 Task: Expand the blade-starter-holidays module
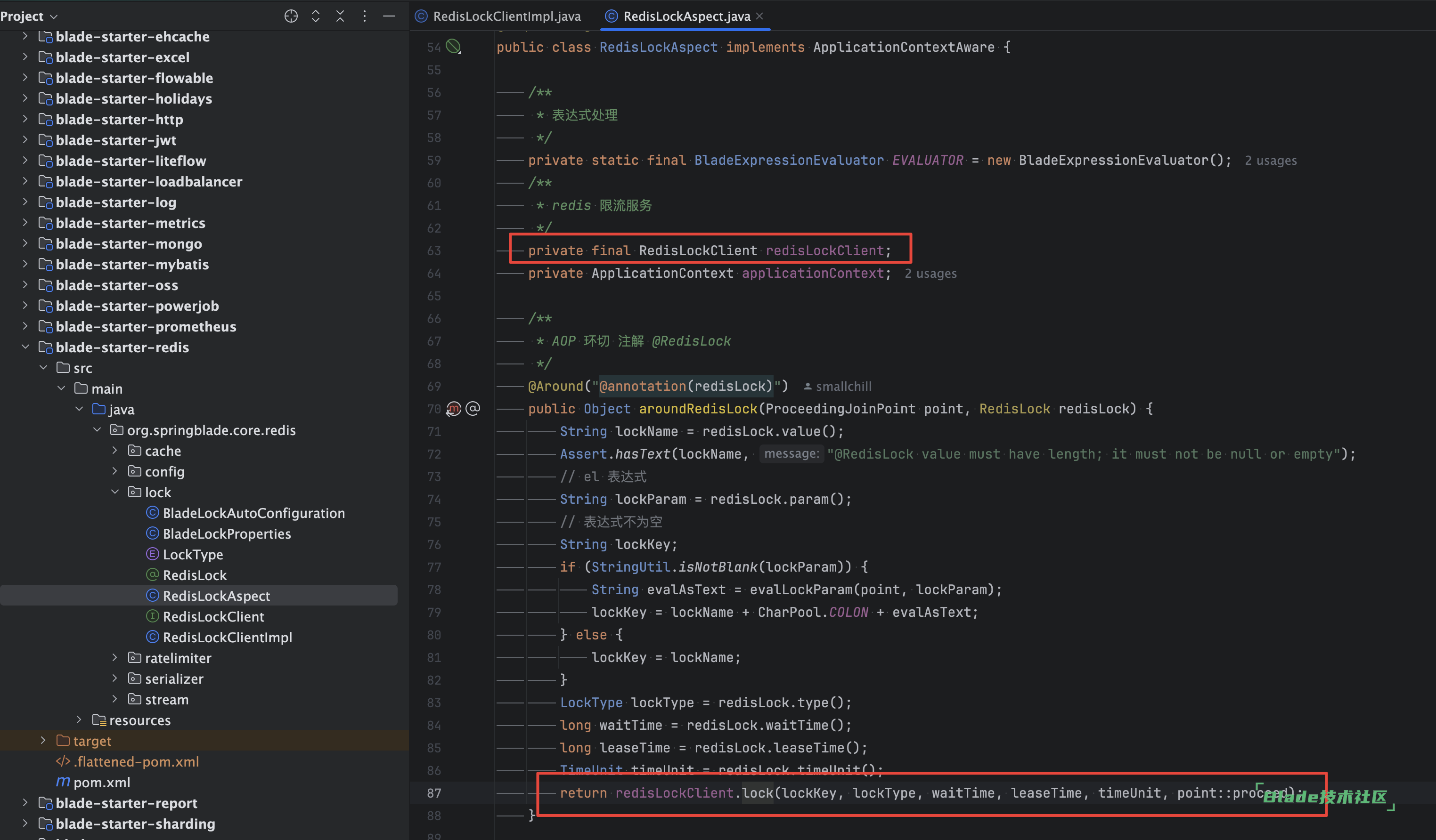[25, 98]
